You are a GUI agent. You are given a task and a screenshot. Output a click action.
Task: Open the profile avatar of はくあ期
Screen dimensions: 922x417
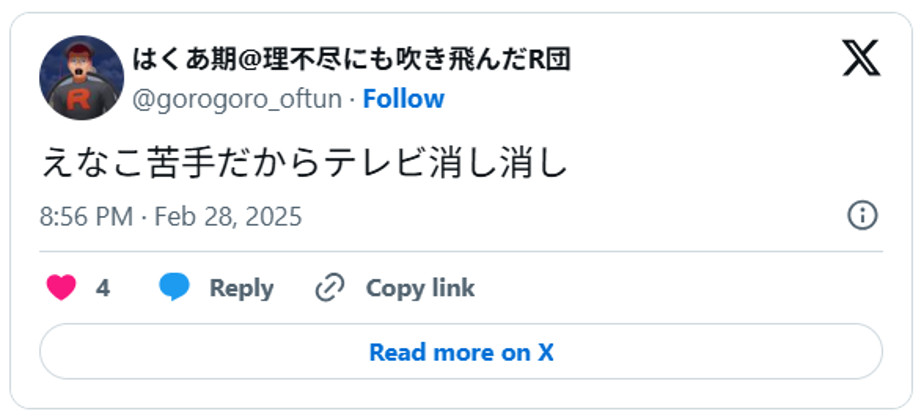(80, 78)
